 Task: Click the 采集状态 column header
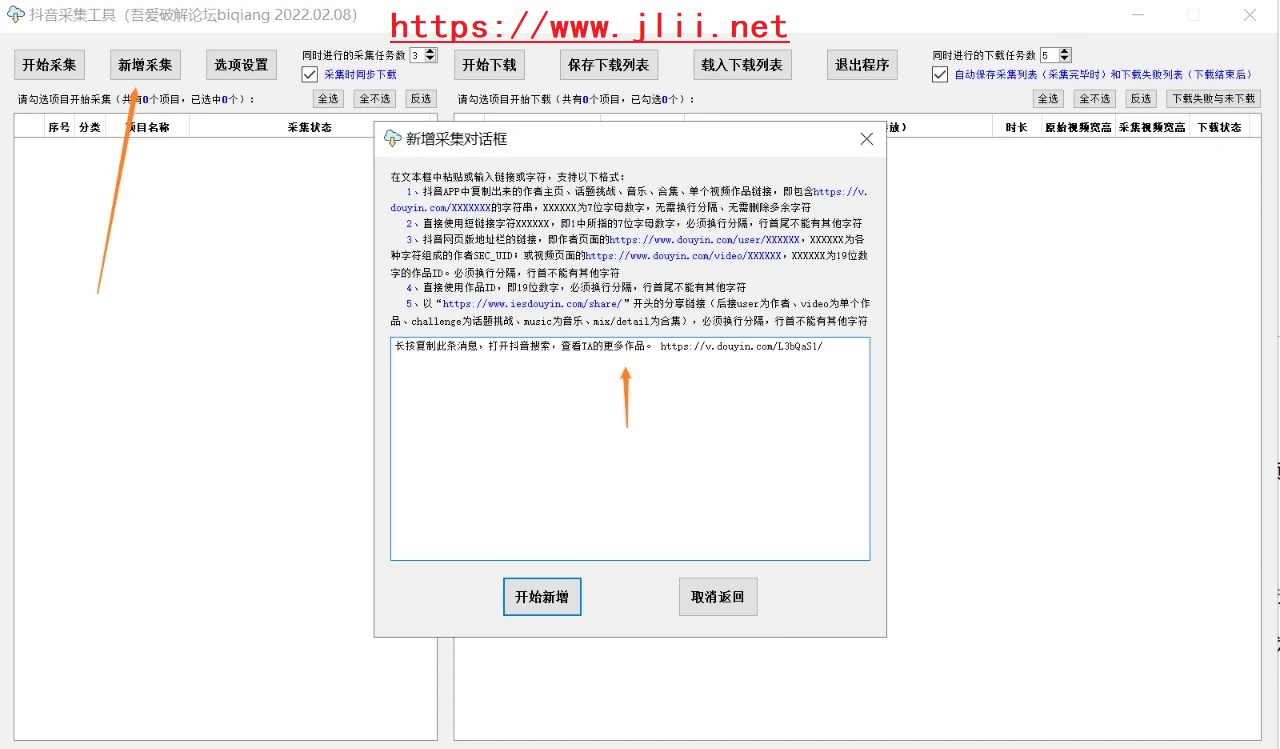310,127
